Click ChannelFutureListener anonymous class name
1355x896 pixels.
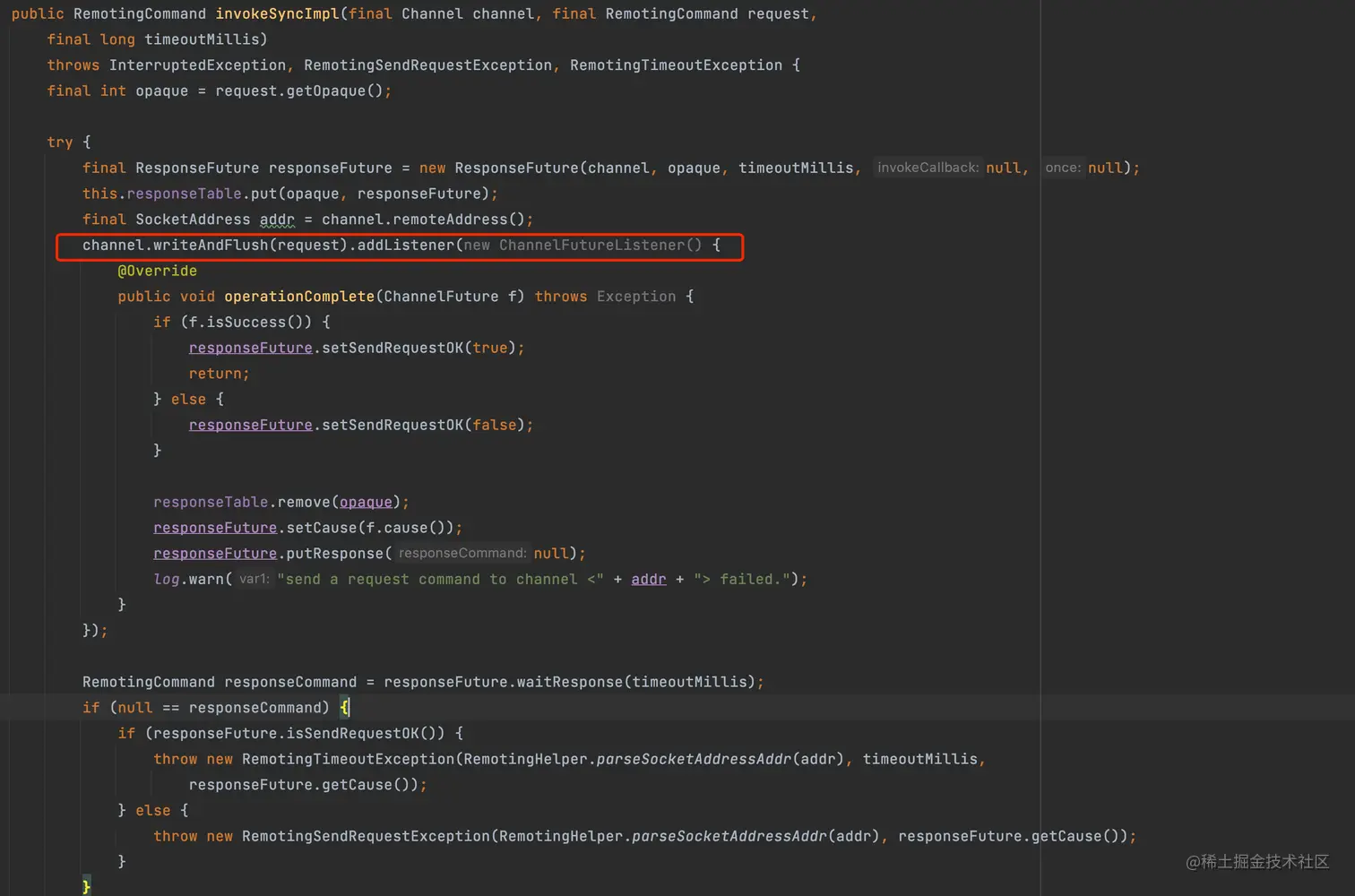point(591,245)
